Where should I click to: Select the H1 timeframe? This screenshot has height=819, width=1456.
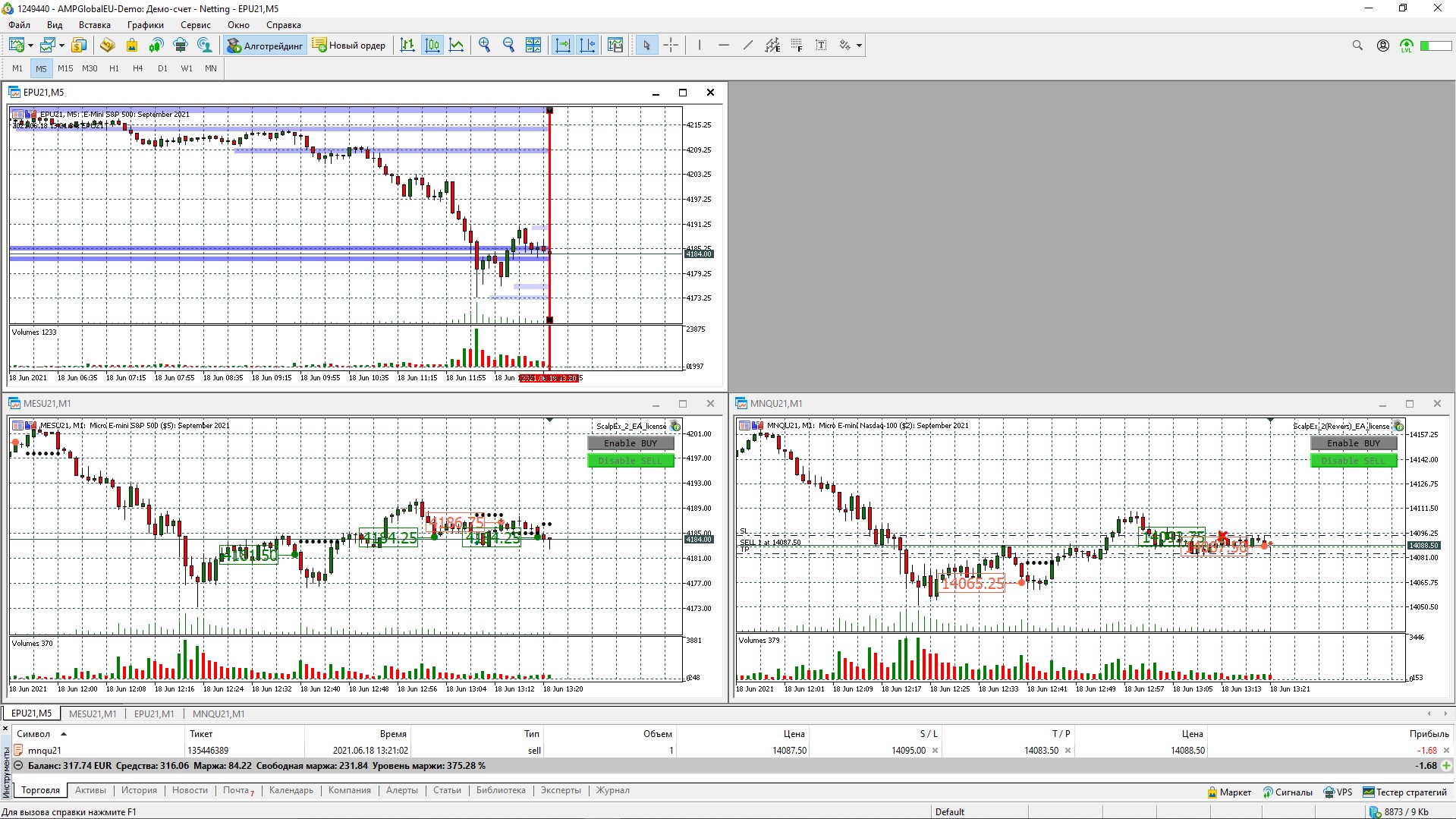(x=114, y=68)
